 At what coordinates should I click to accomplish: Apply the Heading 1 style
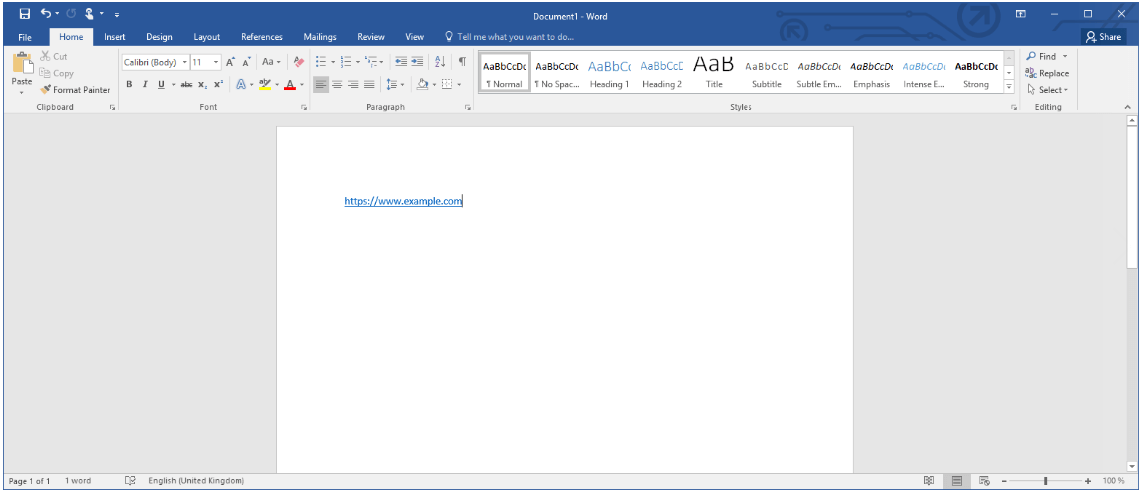tap(610, 72)
